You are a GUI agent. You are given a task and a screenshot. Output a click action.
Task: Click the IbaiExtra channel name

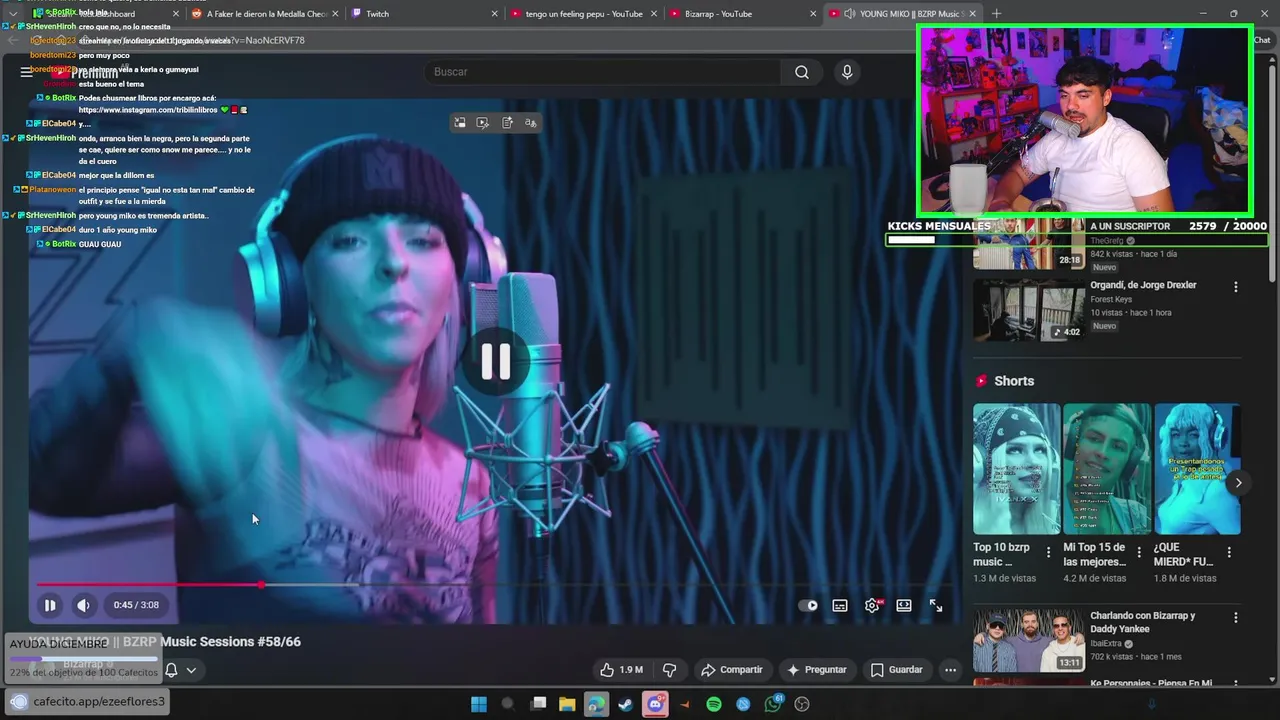point(1105,644)
